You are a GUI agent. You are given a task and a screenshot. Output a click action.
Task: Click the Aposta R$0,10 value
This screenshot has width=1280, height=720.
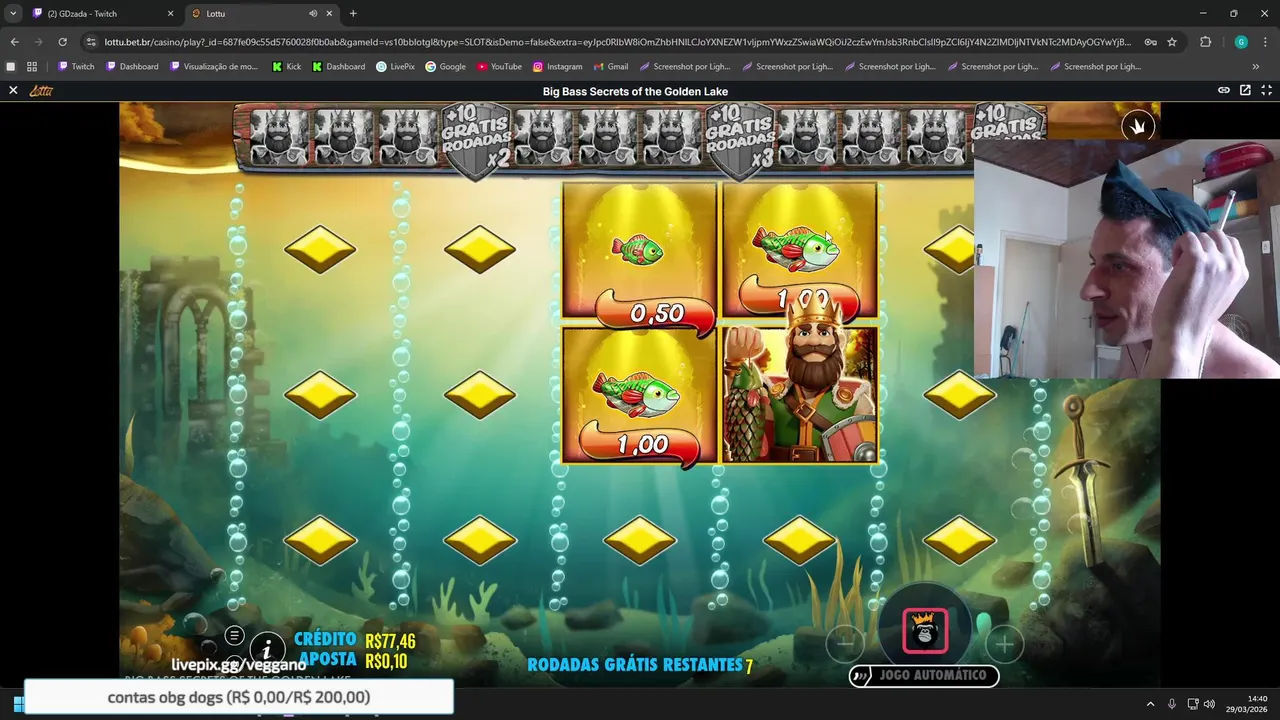click(386, 661)
